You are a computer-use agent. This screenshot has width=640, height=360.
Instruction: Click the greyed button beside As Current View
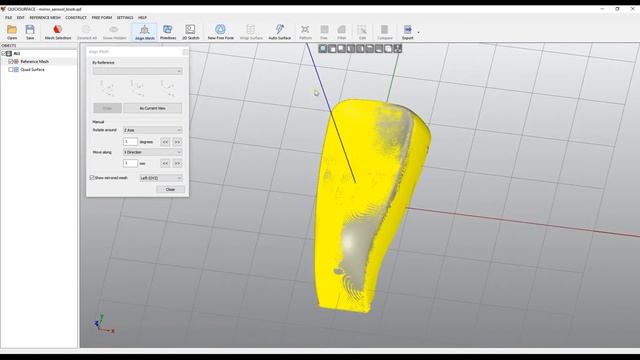107,108
